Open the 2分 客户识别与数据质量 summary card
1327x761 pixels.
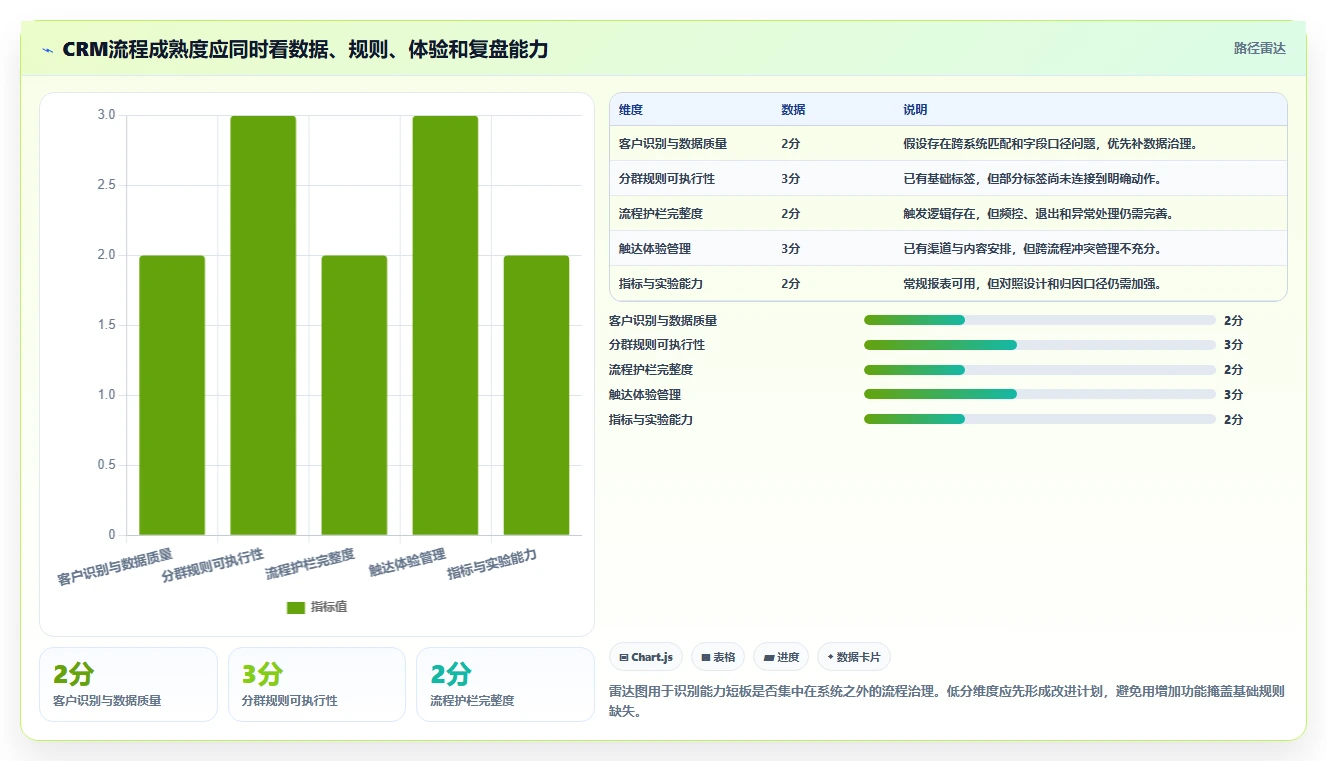click(x=128, y=684)
